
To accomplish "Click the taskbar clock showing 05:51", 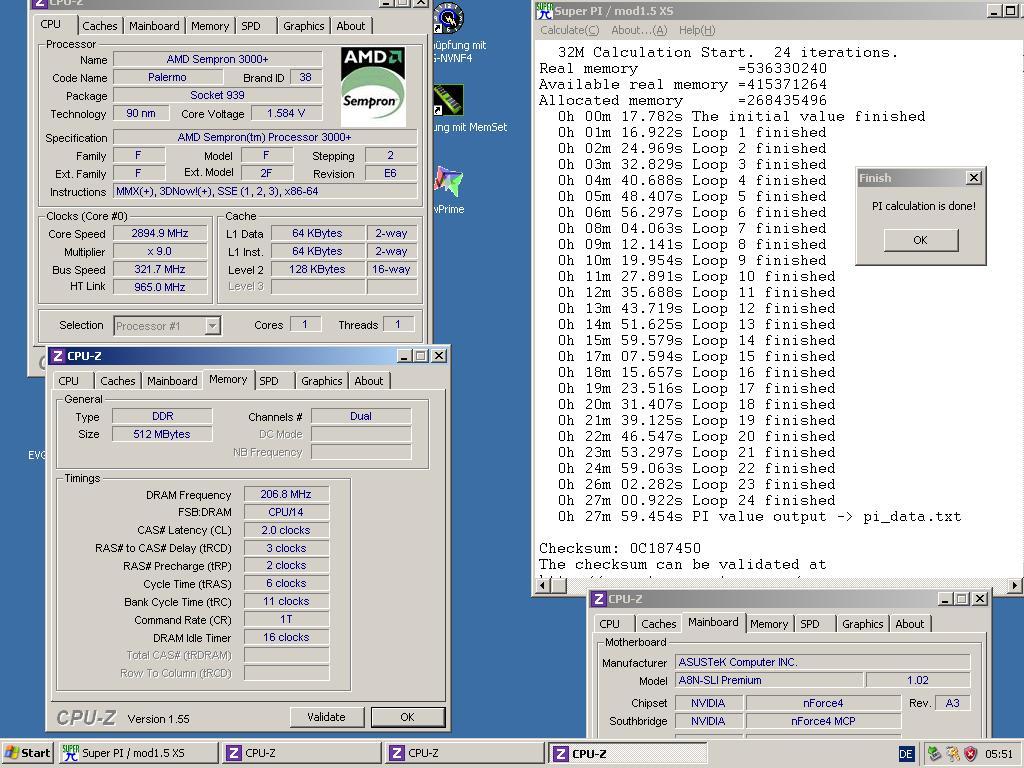I will [999, 754].
